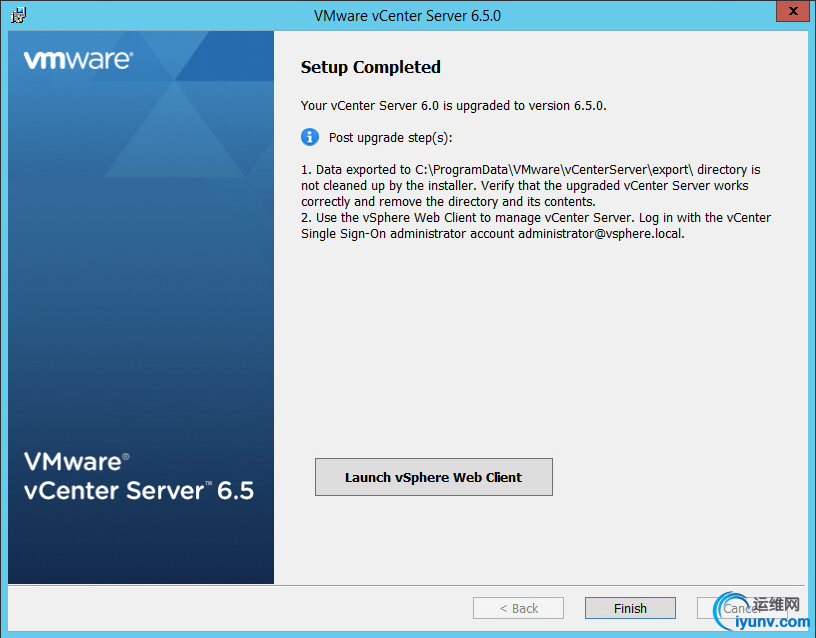Click the window title VMware vCenter Server 6.5.0

[x=407, y=16]
